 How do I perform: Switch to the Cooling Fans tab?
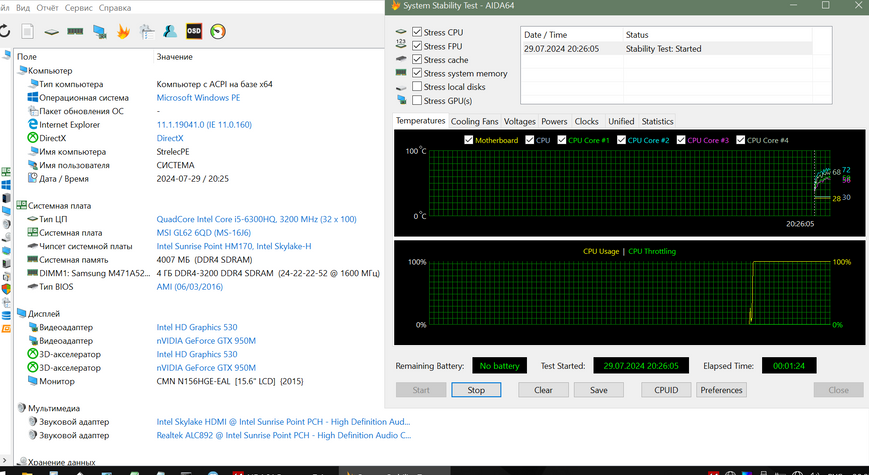(x=474, y=121)
